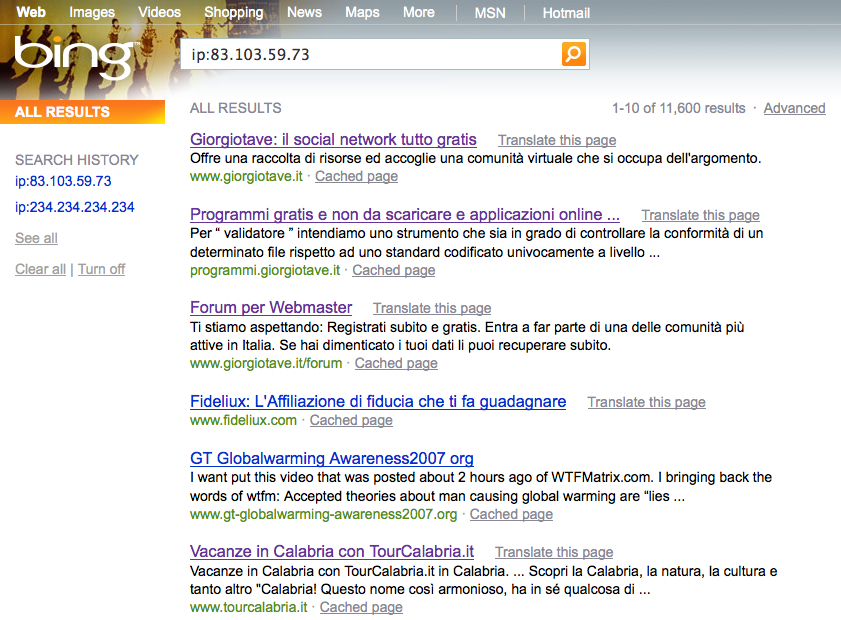The width and height of the screenshot is (841, 620).
Task: Turn off search history
Action: pos(101,269)
